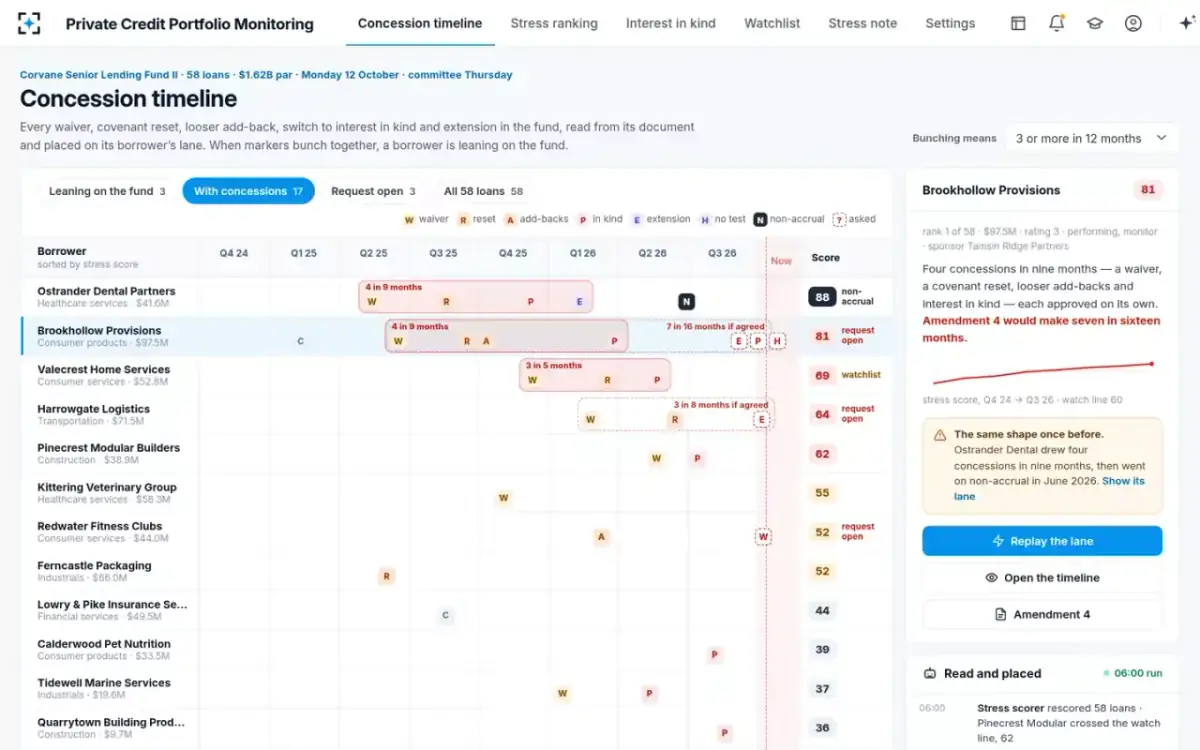1200x750 pixels.
Task: Select the A marker on Brookhollow Provisions lane
Action: pos(486,341)
